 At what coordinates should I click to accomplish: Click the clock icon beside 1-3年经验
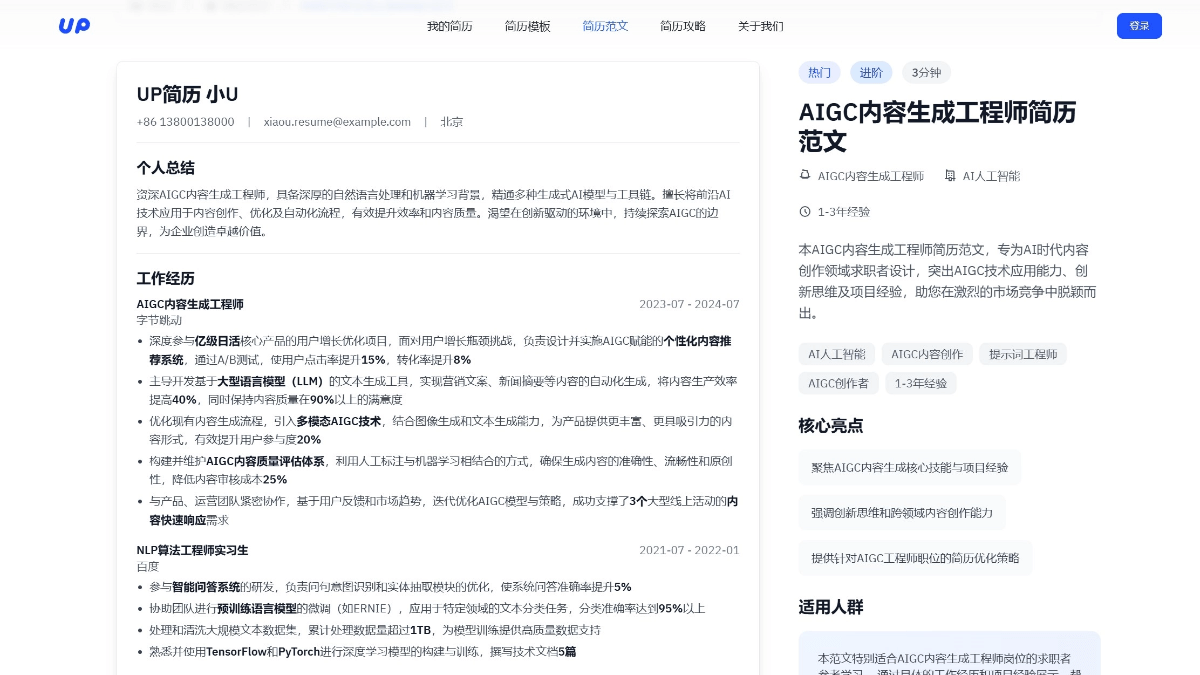point(805,212)
